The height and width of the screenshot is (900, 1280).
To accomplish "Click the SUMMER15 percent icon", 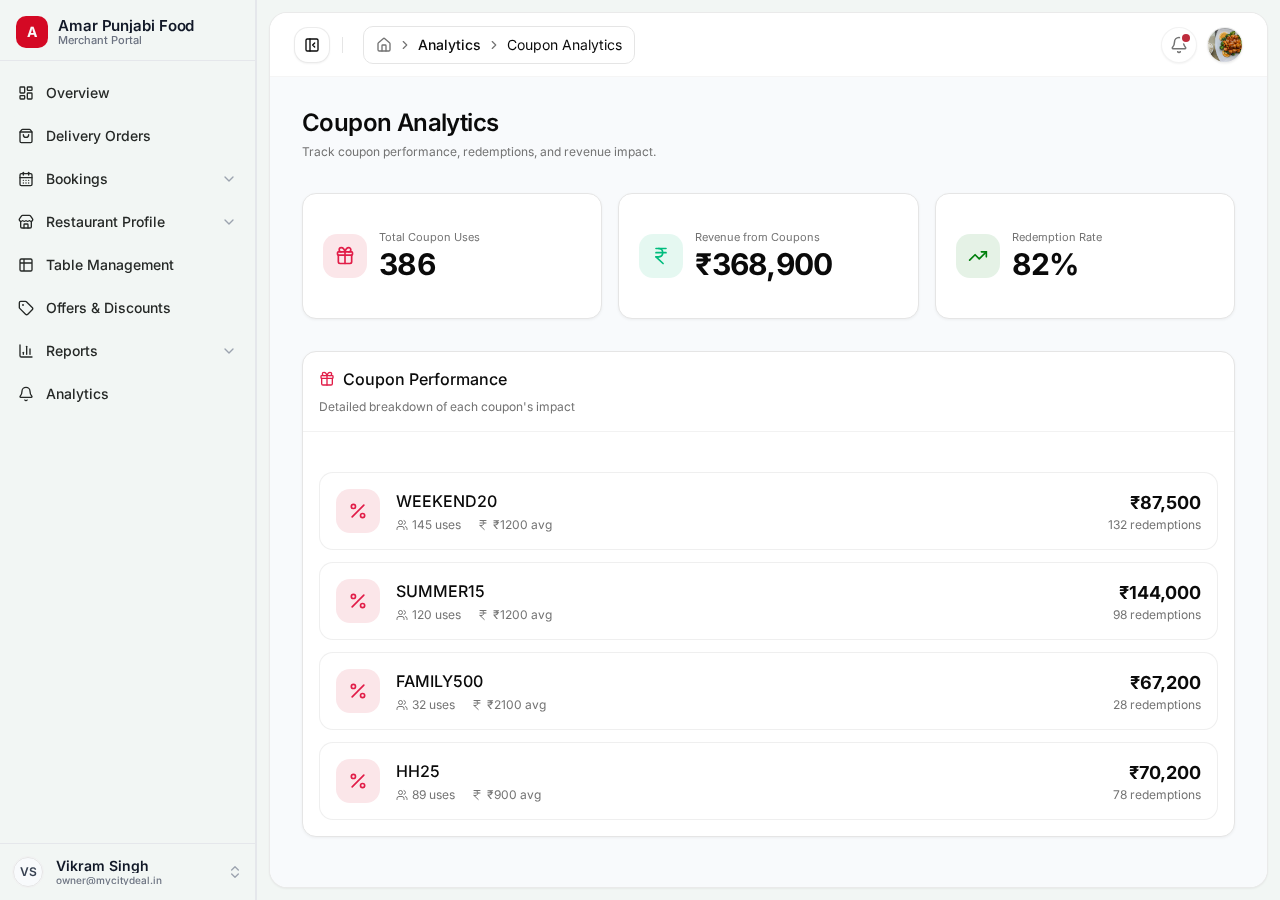I will 358,601.
